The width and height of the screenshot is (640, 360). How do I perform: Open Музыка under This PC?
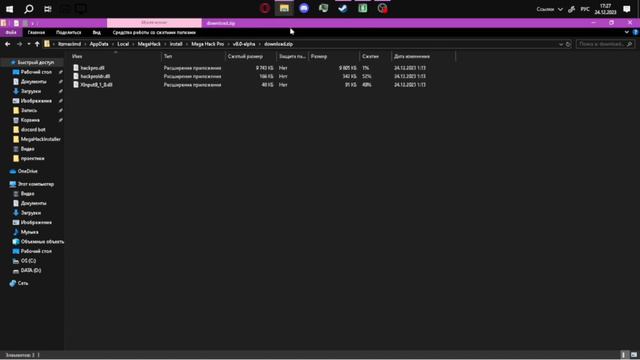tap(29, 232)
